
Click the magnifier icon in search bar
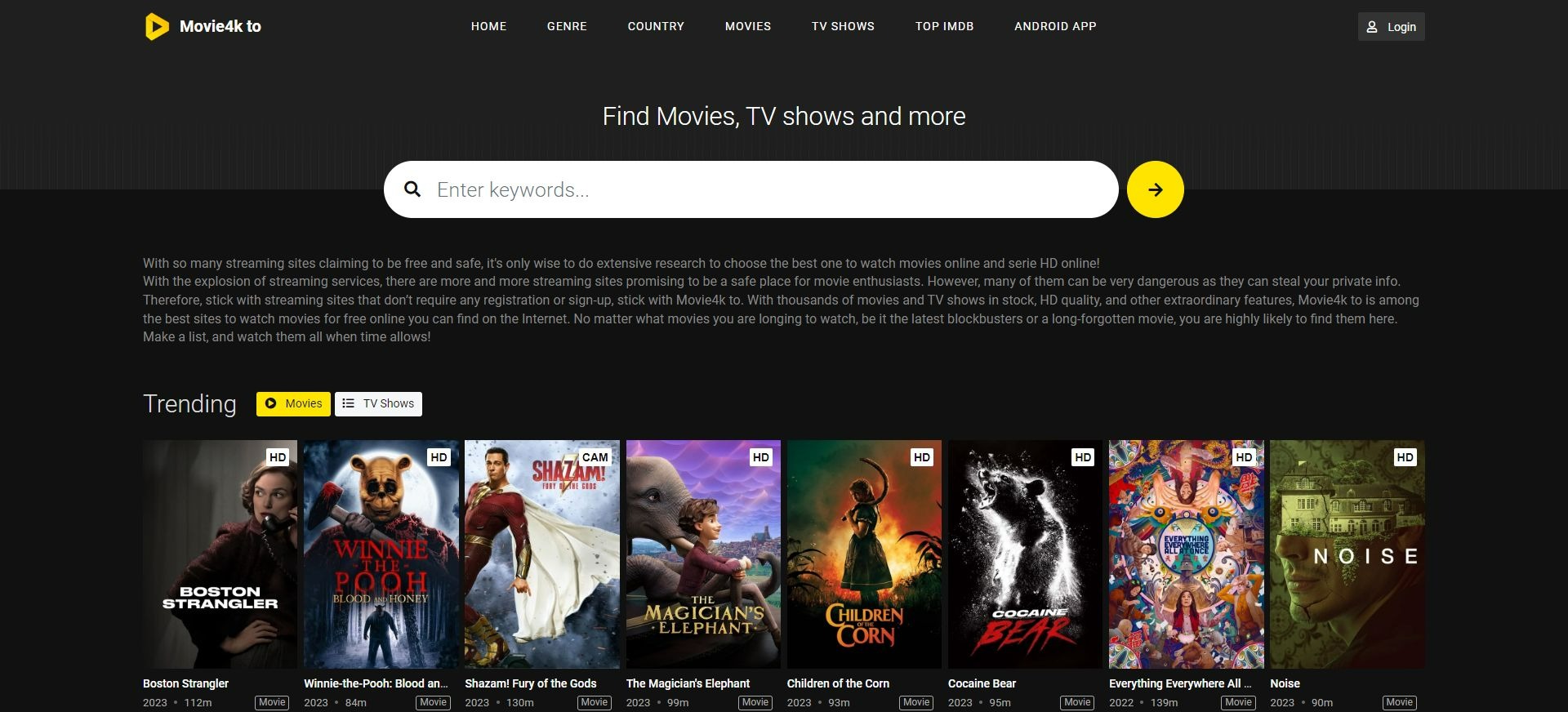click(x=413, y=189)
